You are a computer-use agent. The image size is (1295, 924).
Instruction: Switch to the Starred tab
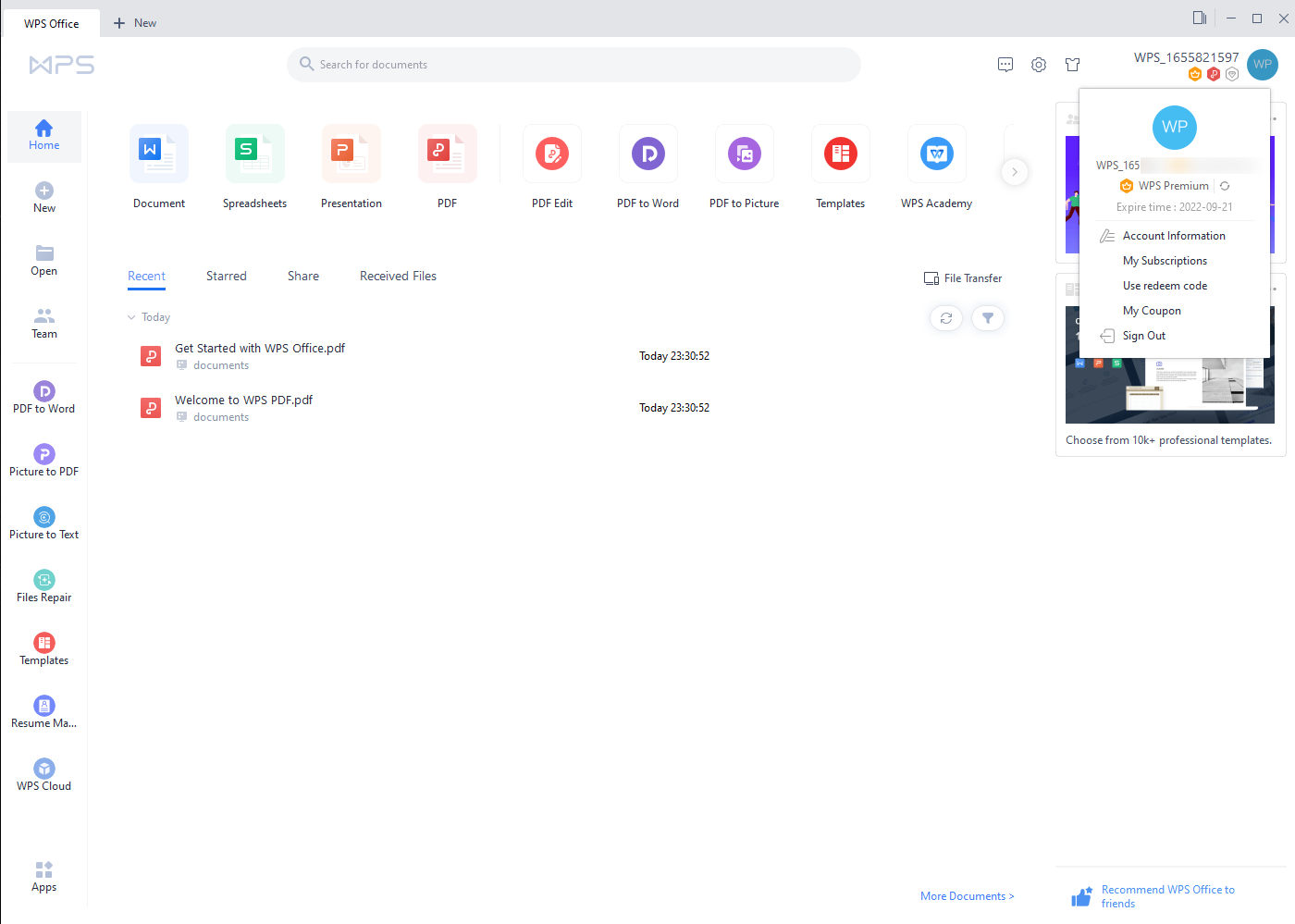[x=227, y=276]
